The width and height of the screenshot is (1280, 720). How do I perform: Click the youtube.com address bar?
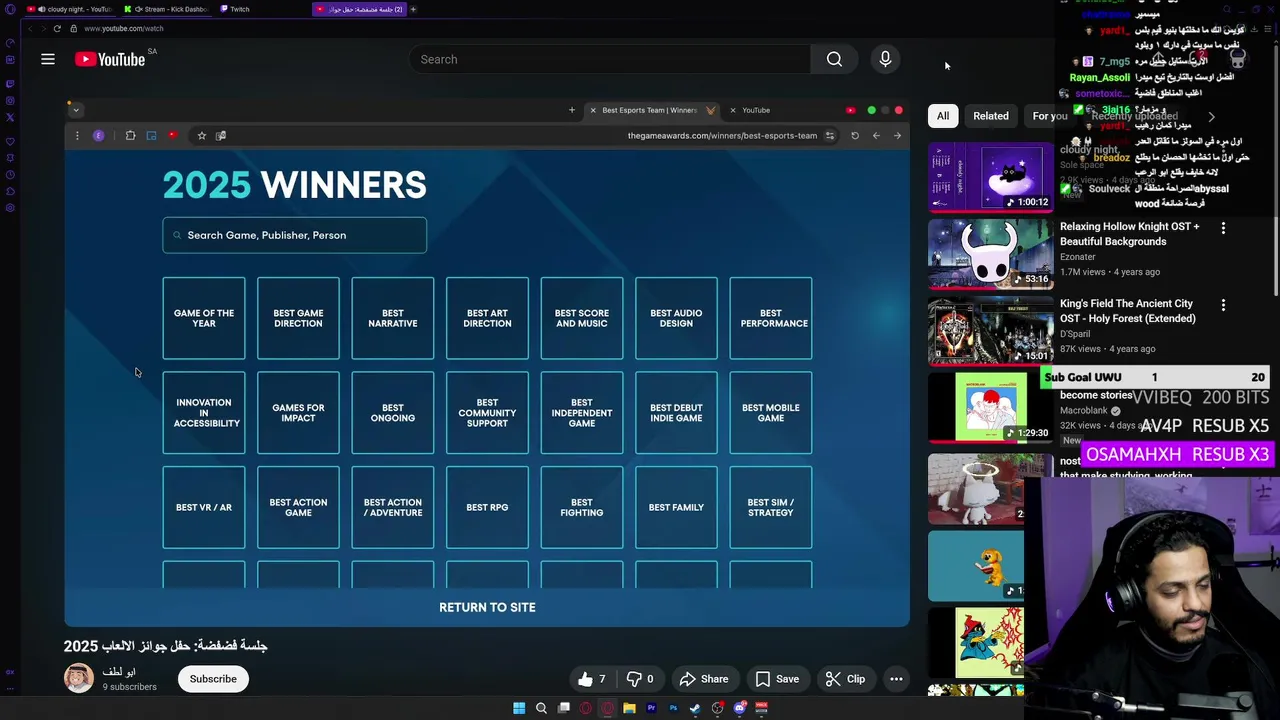pyautogui.click(x=124, y=28)
